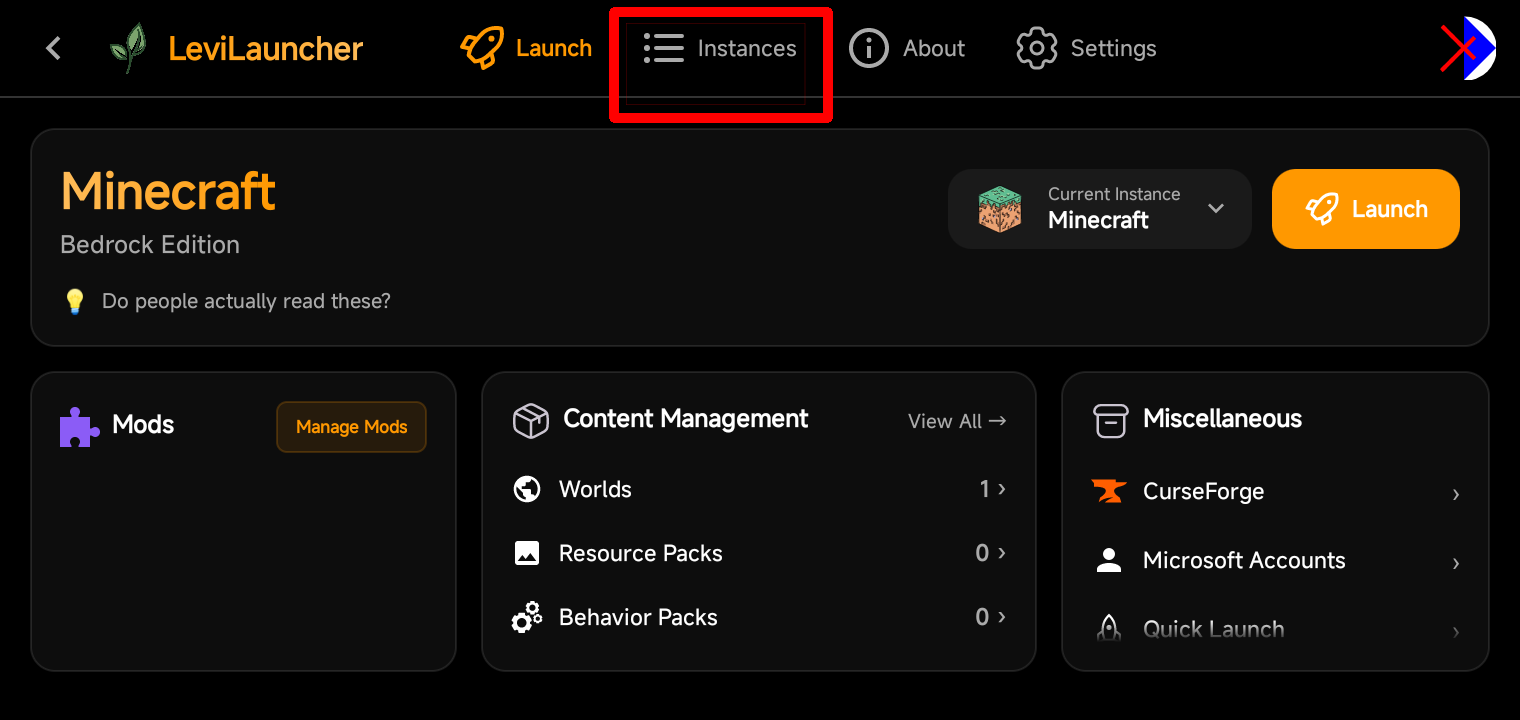1520x720 pixels.
Task: Open the View All content link
Action: (x=957, y=421)
